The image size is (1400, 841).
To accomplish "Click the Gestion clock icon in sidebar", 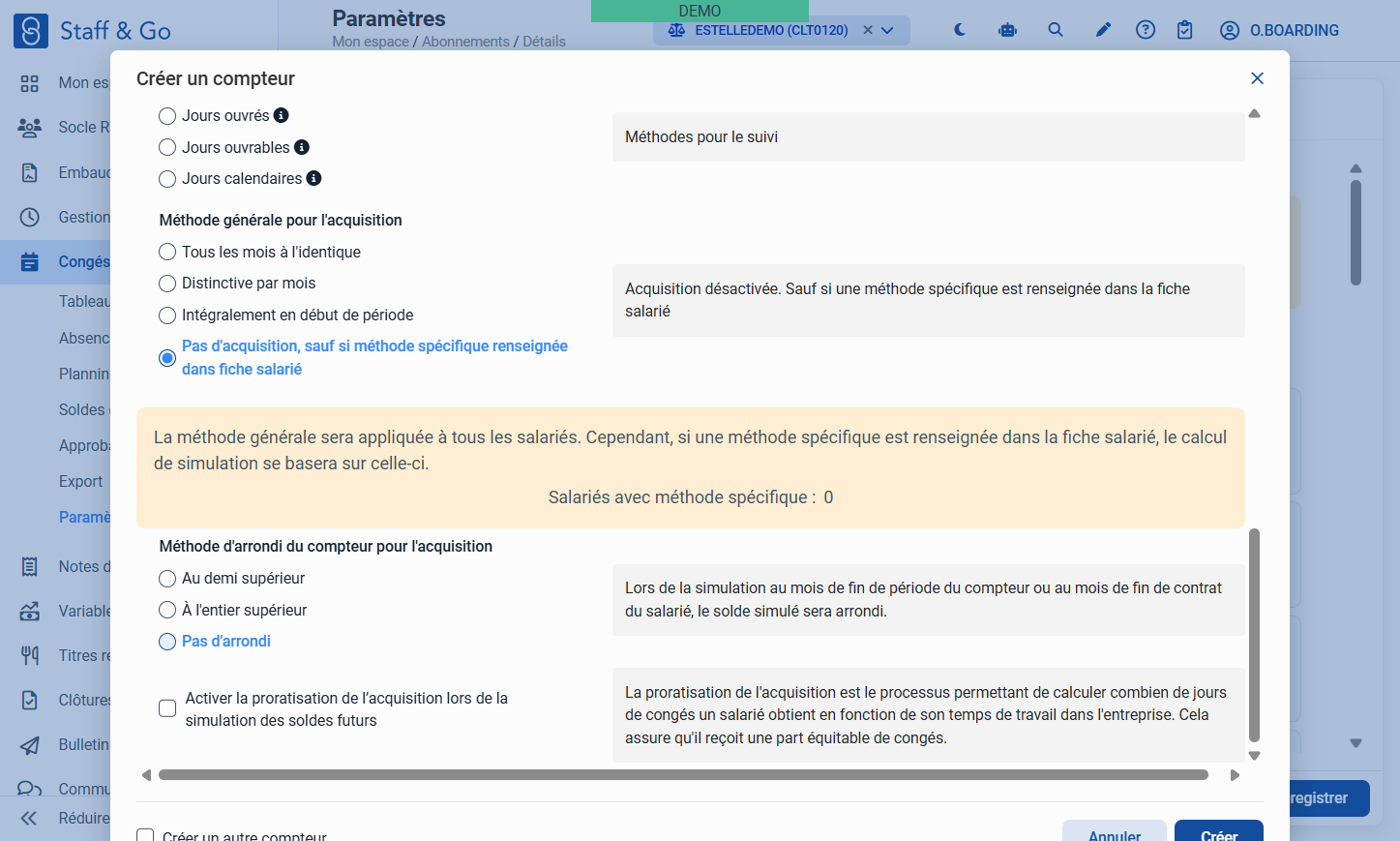I will [30, 217].
